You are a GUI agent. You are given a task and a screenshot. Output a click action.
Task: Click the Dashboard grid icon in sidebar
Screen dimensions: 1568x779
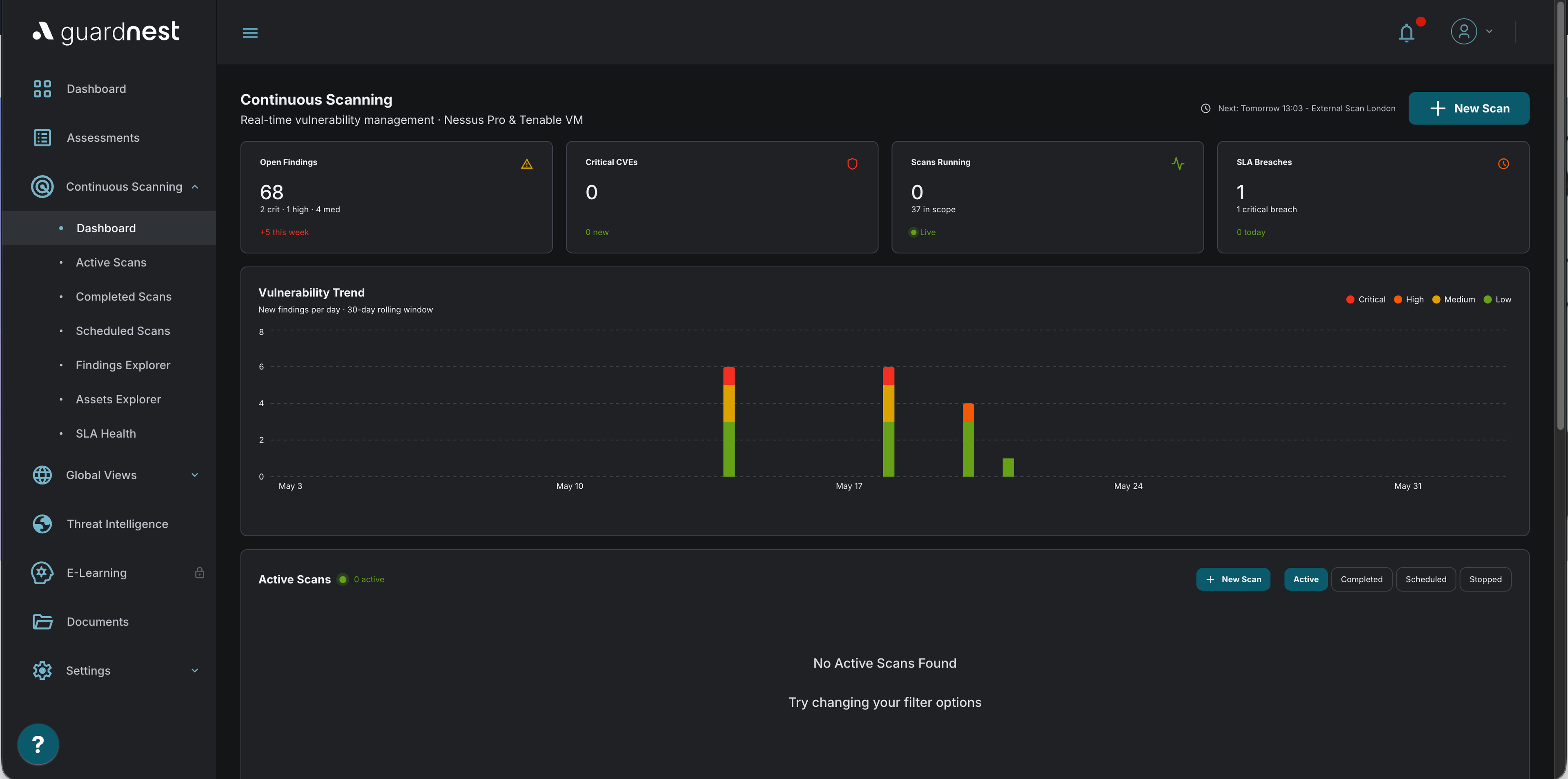(x=42, y=89)
